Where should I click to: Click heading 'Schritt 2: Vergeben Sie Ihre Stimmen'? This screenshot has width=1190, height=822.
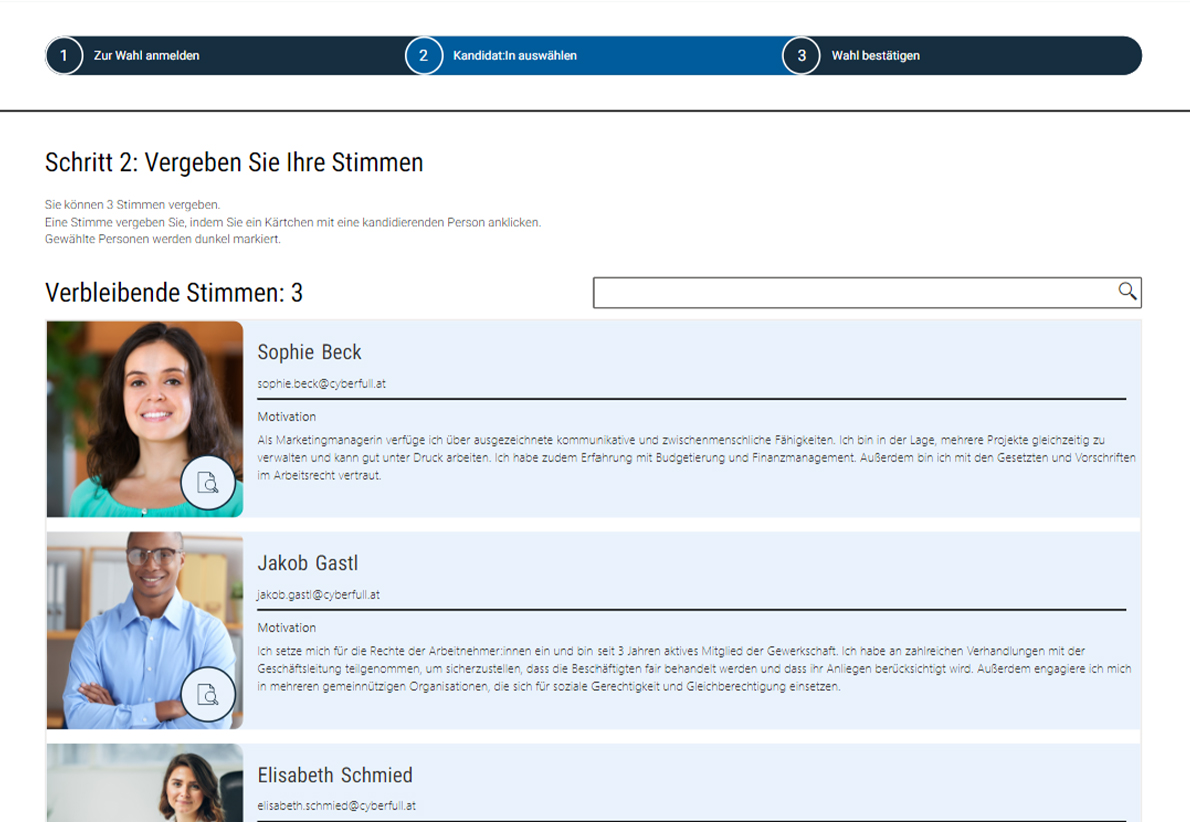click(x=234, y=162)
